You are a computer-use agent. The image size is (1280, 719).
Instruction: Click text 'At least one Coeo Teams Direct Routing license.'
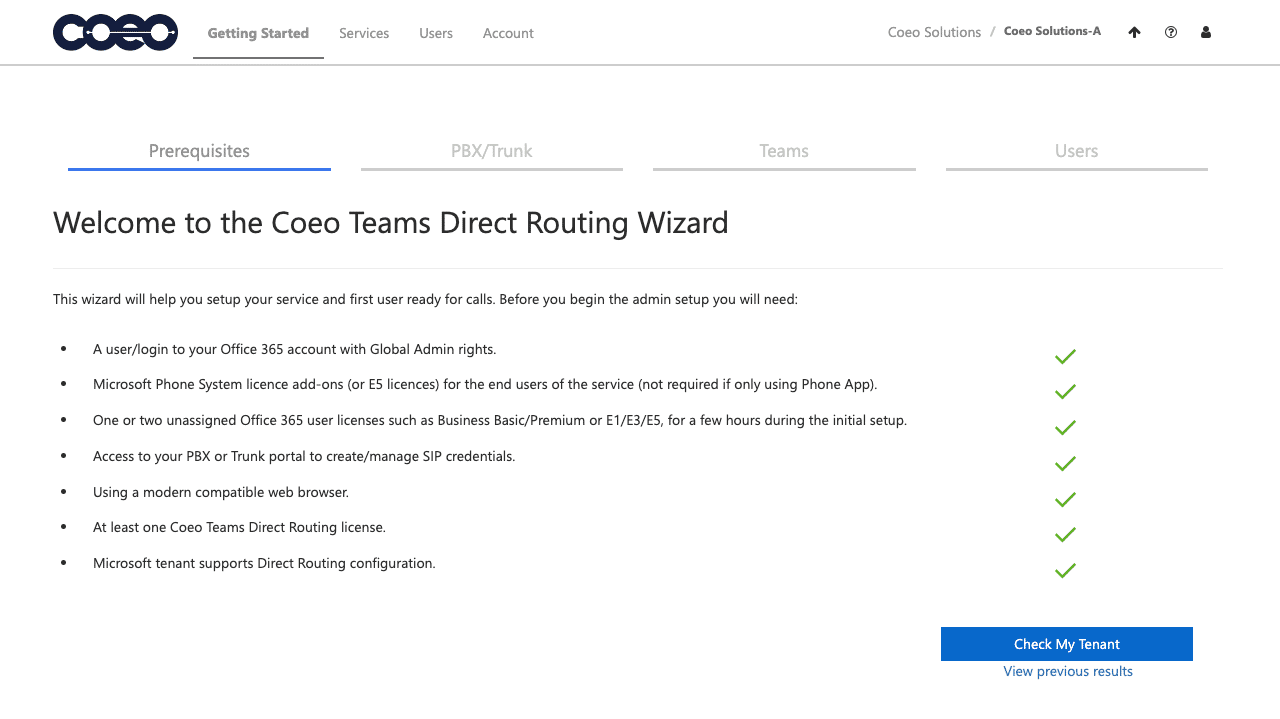click(x=239, y=527)
